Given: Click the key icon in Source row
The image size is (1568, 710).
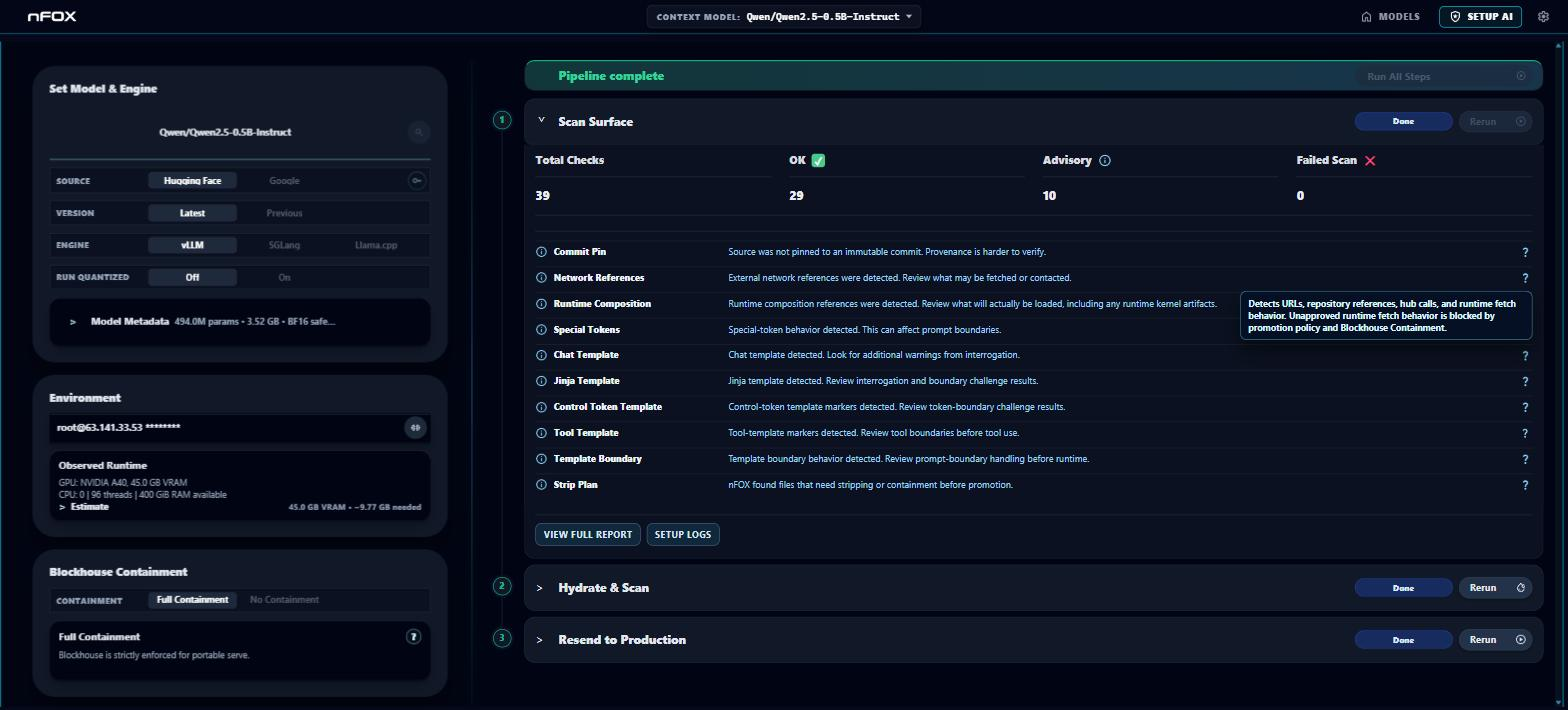Looking at the screenshot, I should [417, 181].
